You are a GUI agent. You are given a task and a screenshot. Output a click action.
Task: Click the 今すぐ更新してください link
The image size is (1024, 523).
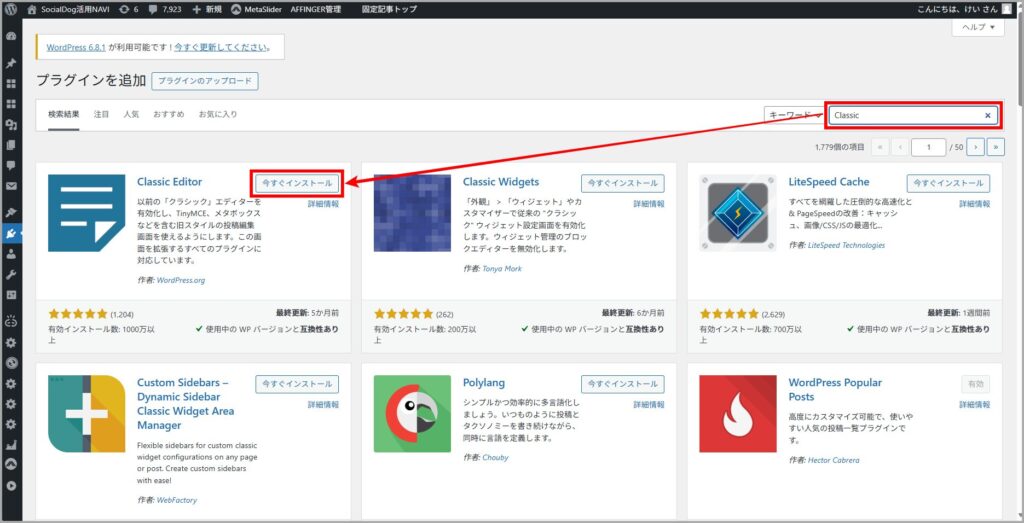220,48
